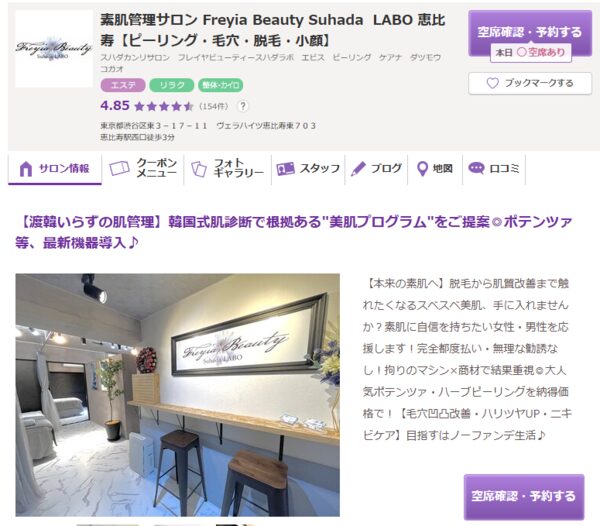Click the photo gallery cards icon

(199, 169)
